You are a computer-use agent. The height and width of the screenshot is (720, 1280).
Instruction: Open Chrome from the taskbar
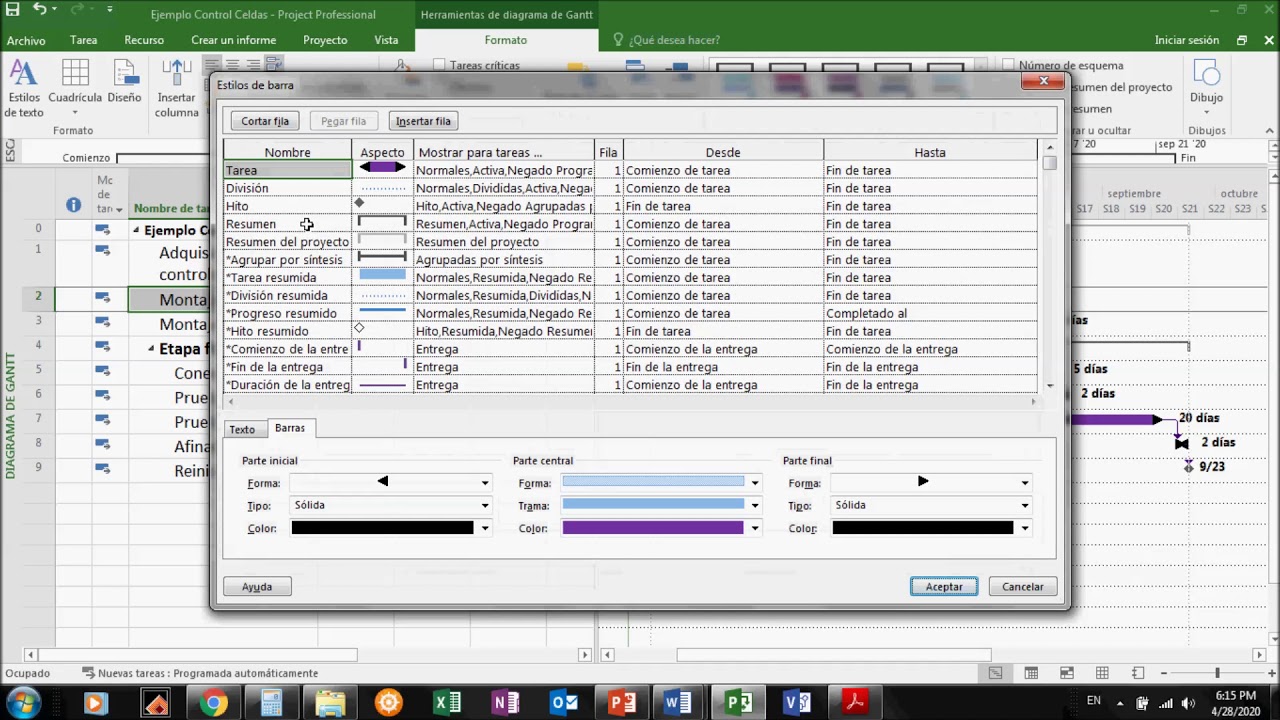pos(212,703)
